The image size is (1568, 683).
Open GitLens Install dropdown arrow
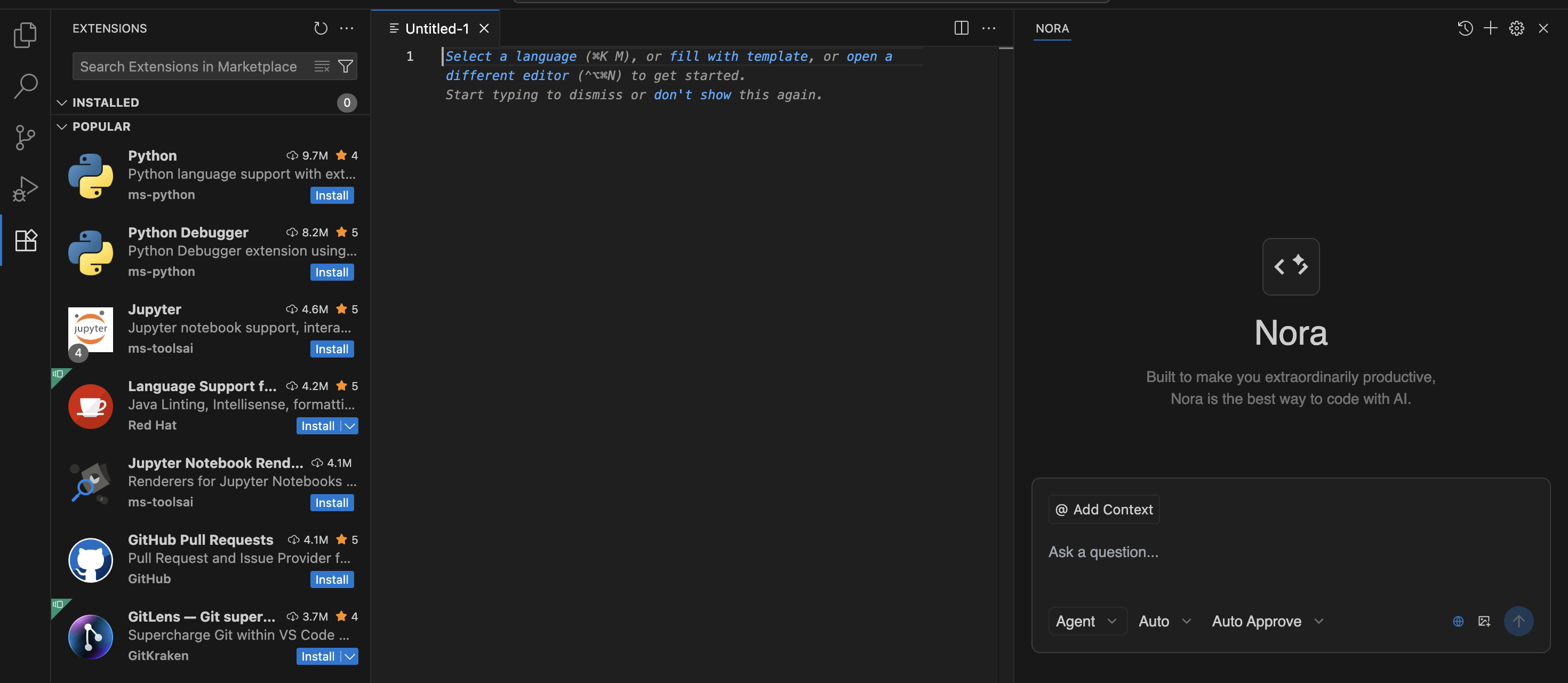pos(350,656)
